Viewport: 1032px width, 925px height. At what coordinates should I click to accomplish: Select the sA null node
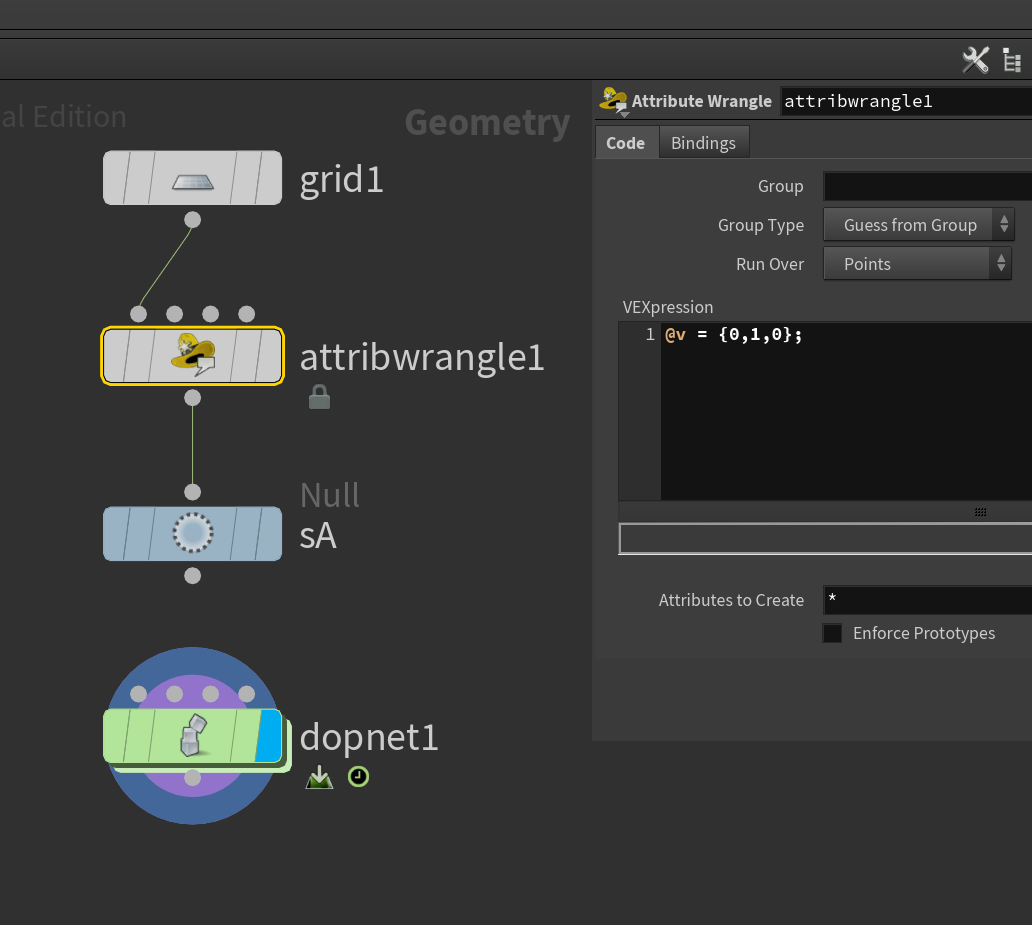[192, 533]
